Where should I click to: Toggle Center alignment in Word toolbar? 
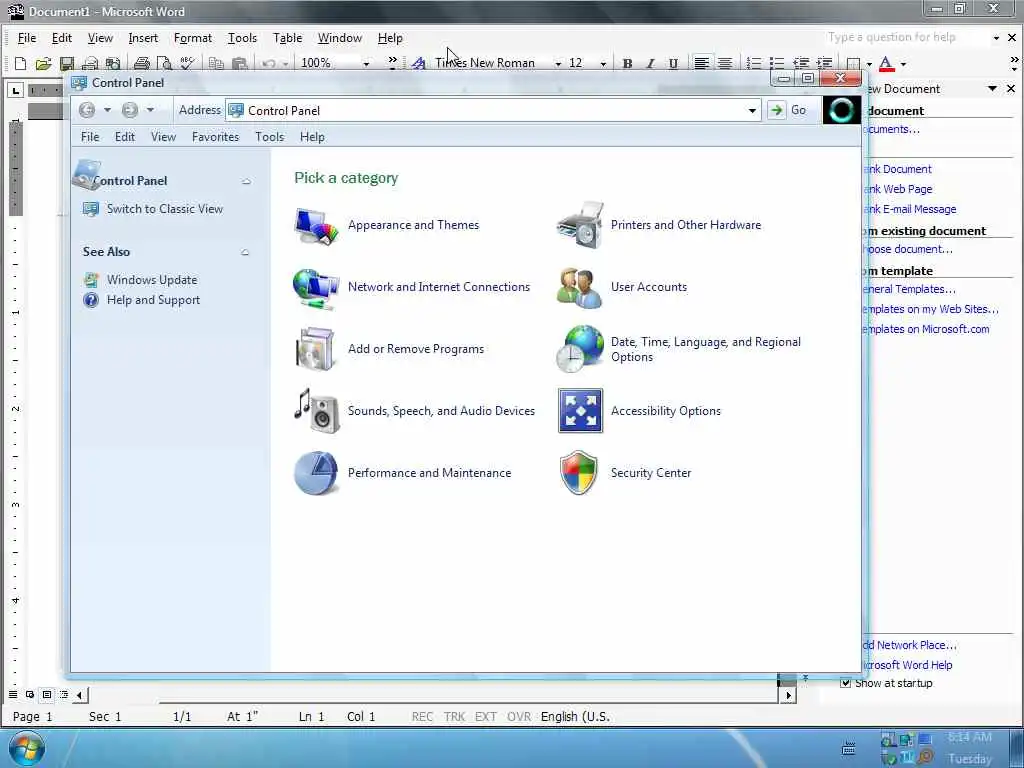click(x=725, y=63)
